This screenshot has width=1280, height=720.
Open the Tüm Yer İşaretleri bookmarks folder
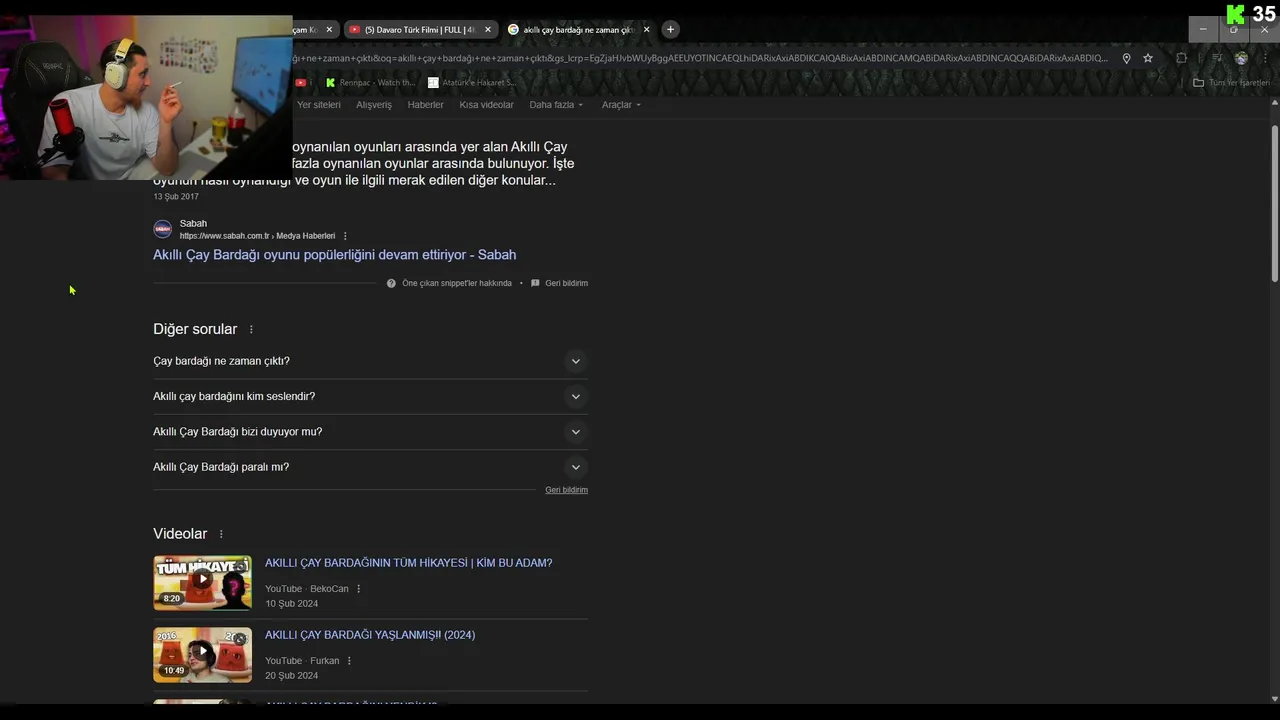pos(1231,83)
